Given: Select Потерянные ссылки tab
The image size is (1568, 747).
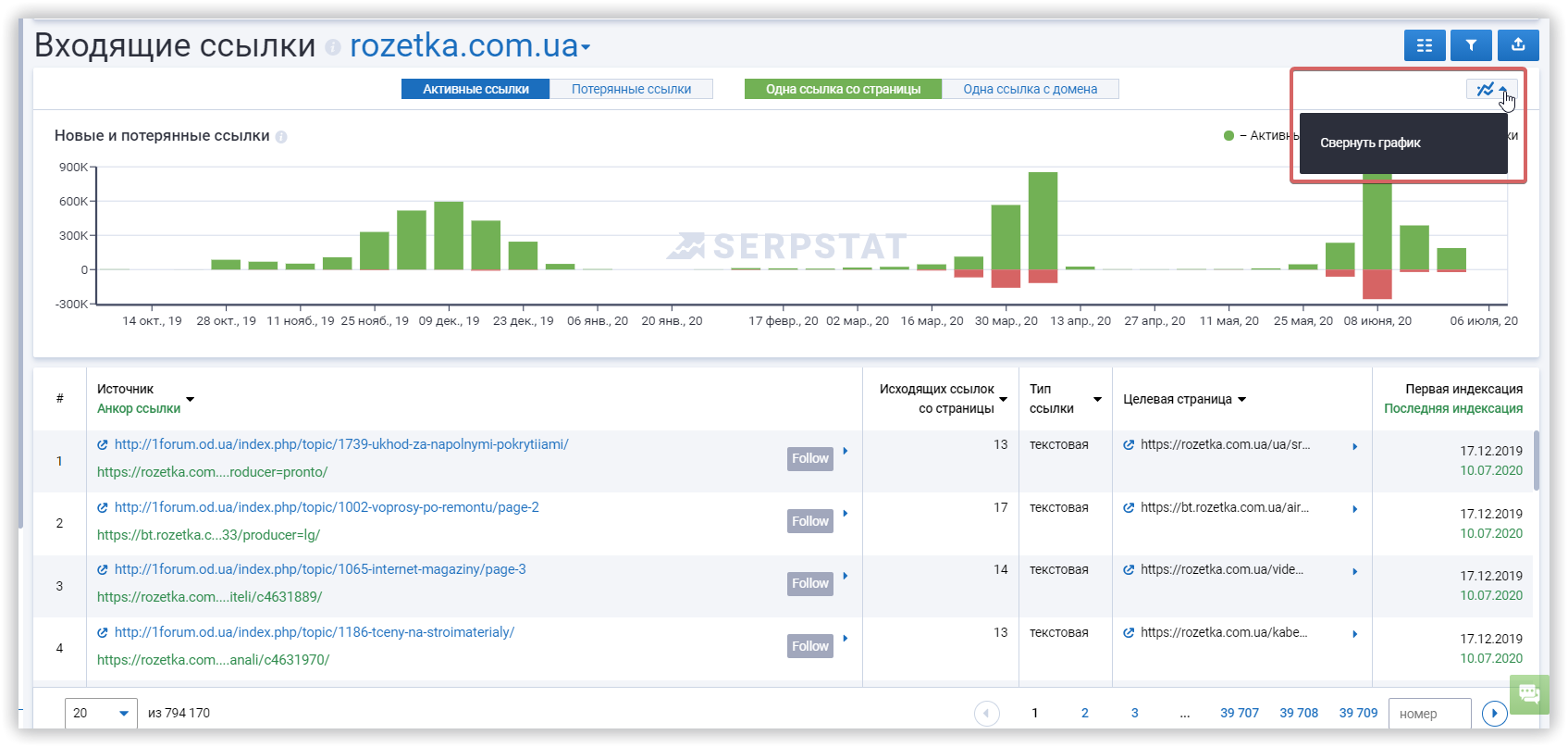Looking at the screenshot, I should 632,89.
